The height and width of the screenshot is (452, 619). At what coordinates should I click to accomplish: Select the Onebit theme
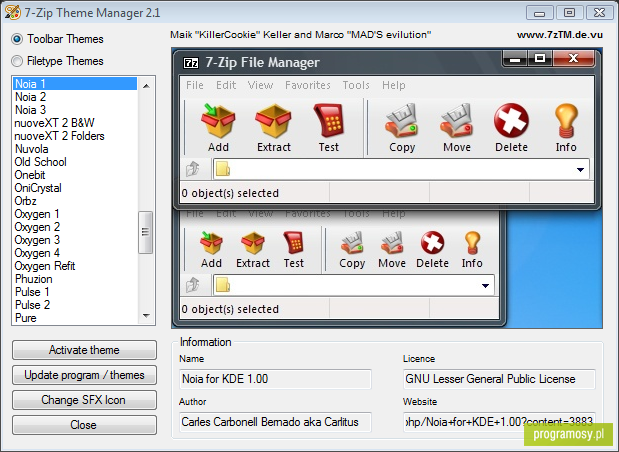[75, 175]
